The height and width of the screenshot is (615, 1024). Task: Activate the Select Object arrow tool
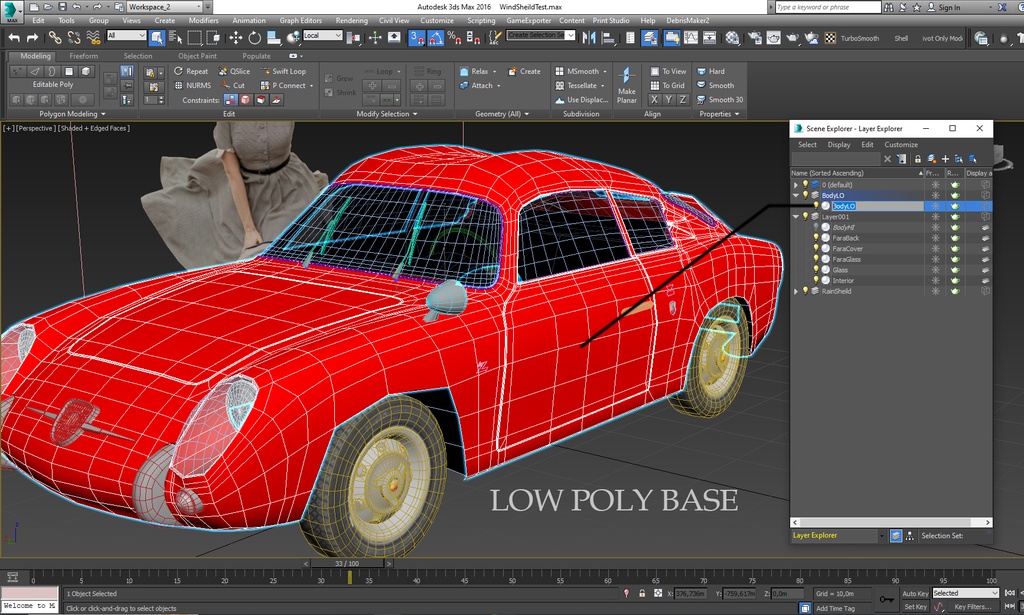tap(157, 38)
